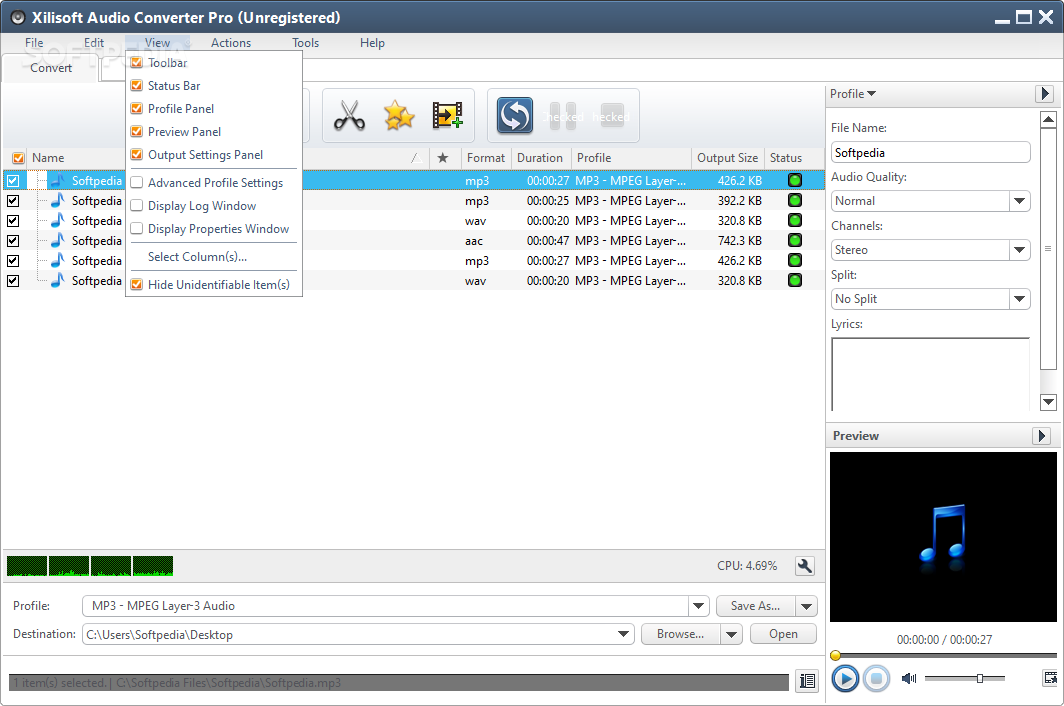The height and width of the screenshot is (706, 1064).
Task: Sort the list by Duration column
Action: (541, 158)
